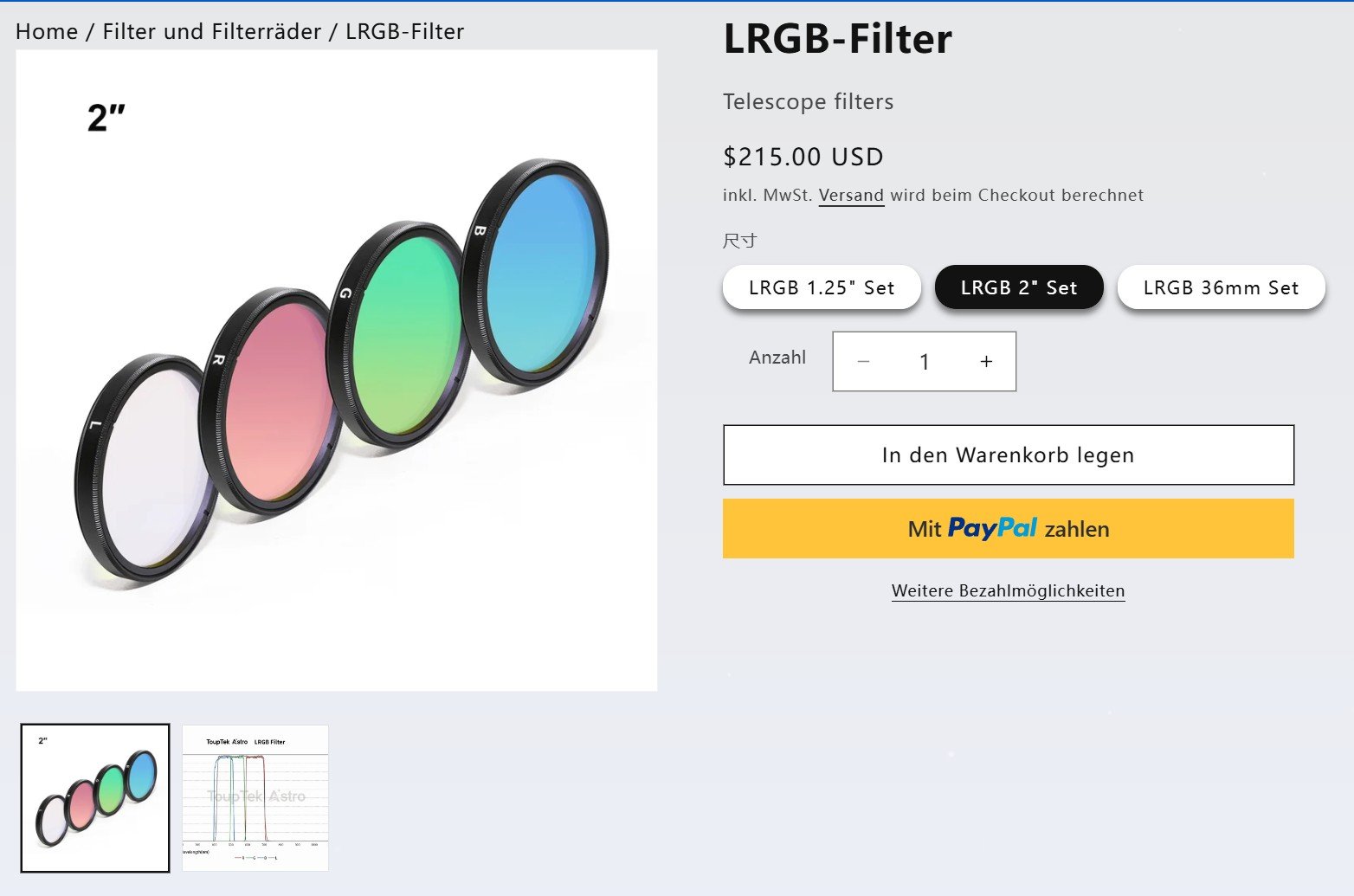This screenshot has height=896, width=1354.
Task: Select the LRGB 2" Set option
Action: pos(1019,287)
